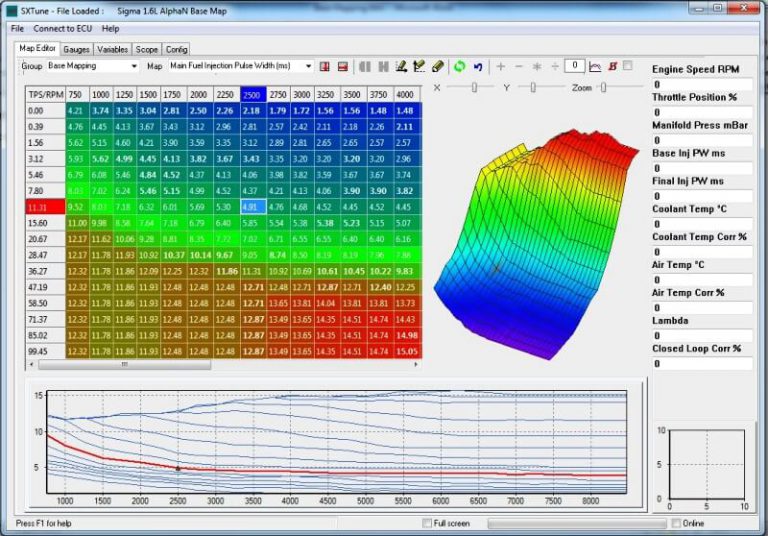The height and width of the screenshot is (536, 768).
Task: Open the Connect to ECU menu
Action: [x=63, y=28]
